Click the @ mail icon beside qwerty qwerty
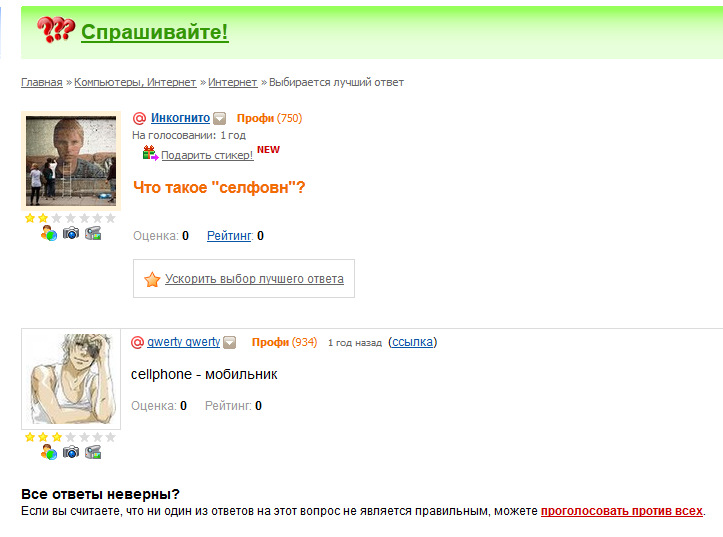 tap(137, 342)
